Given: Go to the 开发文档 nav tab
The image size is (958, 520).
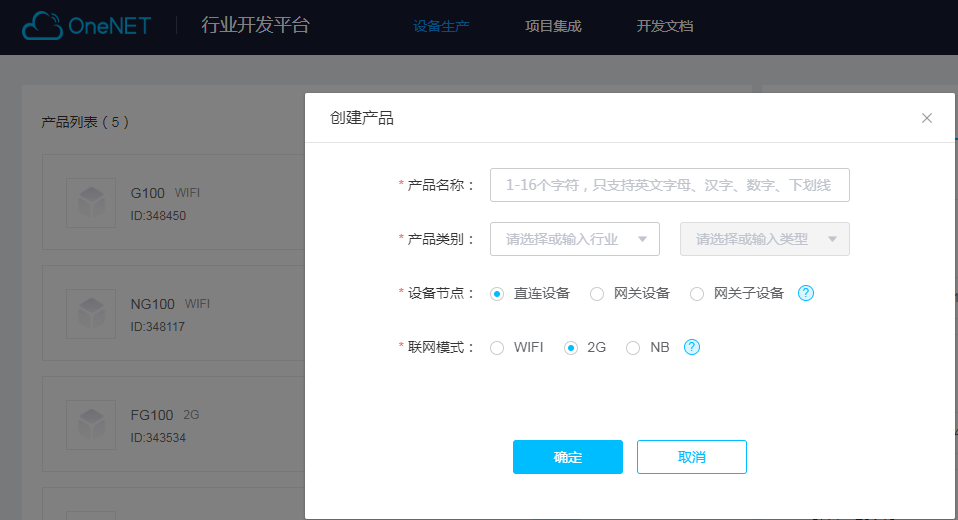Looking at the screenshot, I should pos(665,26).
